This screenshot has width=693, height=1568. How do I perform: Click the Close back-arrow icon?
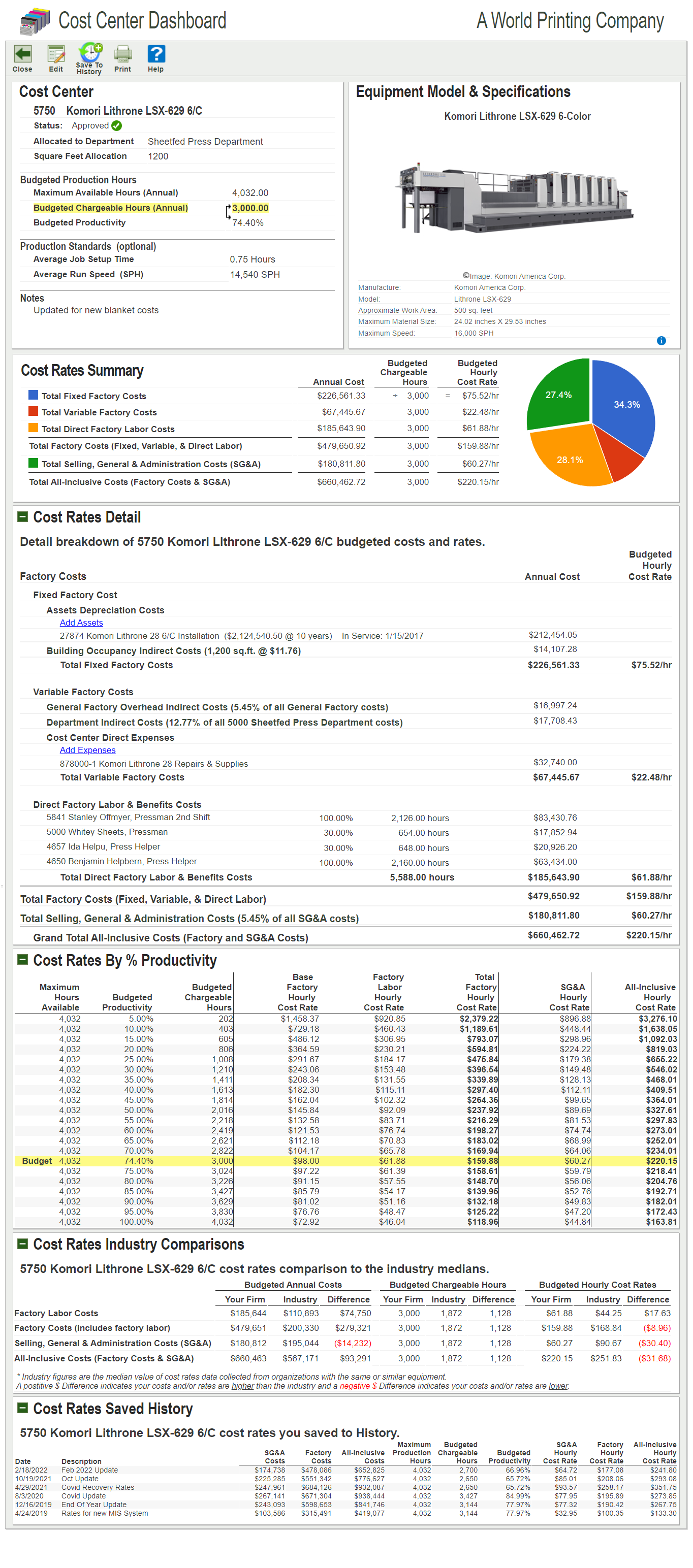22,54
